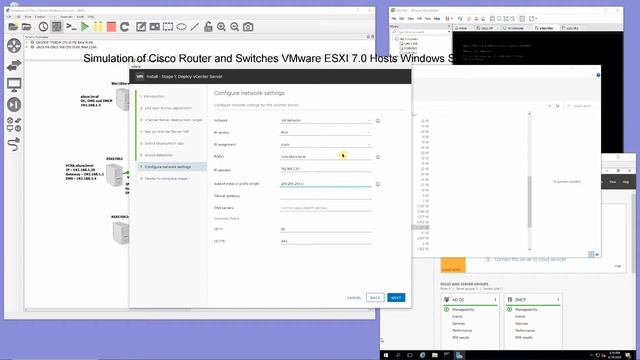Screen dimensions: 640x360
Task: Expand the second server in GNS3 servers summary
Action: [x=27, y=47]
